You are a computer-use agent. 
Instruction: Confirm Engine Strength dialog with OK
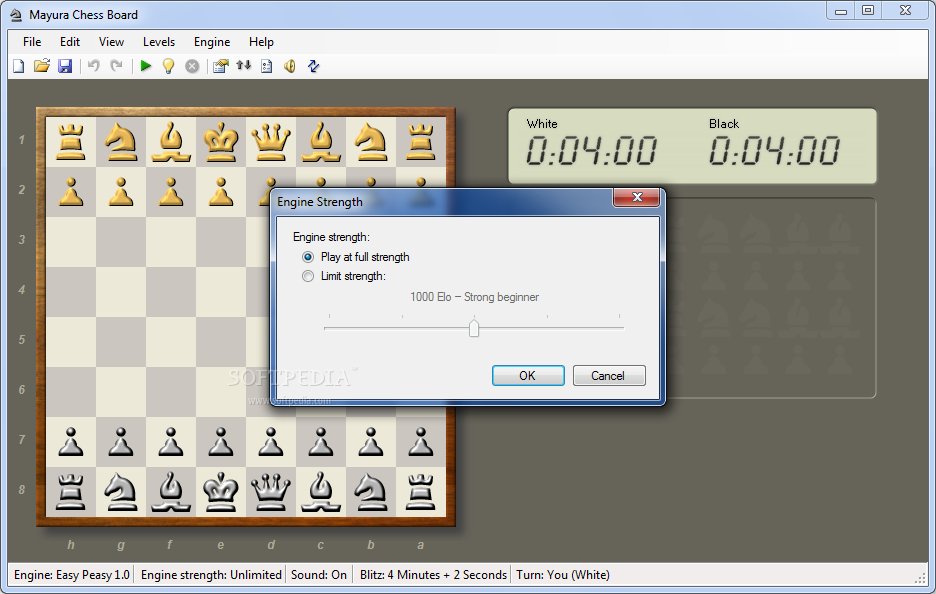pyautogui.click(x=528, y=376)
